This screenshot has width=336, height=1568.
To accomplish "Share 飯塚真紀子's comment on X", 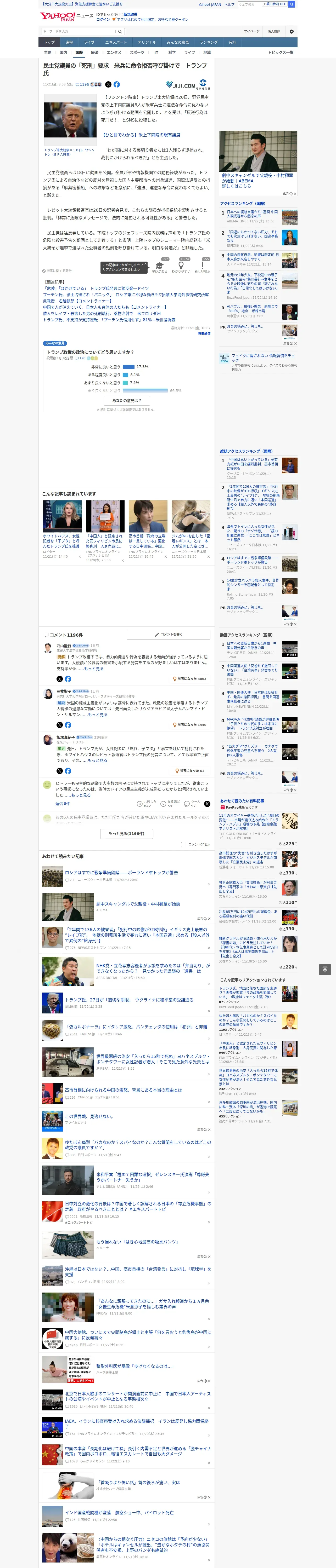I will pyautogui.click(x=60, y=771).
